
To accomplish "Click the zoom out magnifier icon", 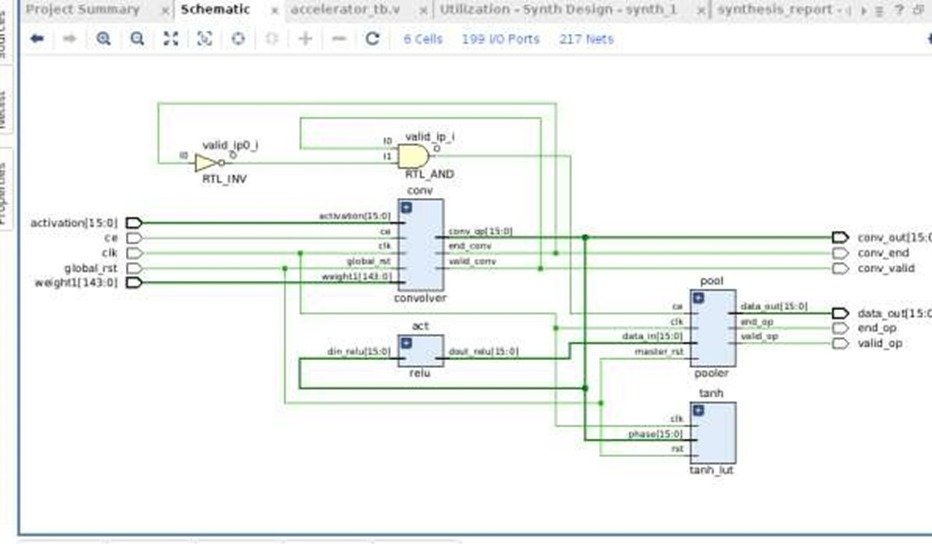I will 137,39.
